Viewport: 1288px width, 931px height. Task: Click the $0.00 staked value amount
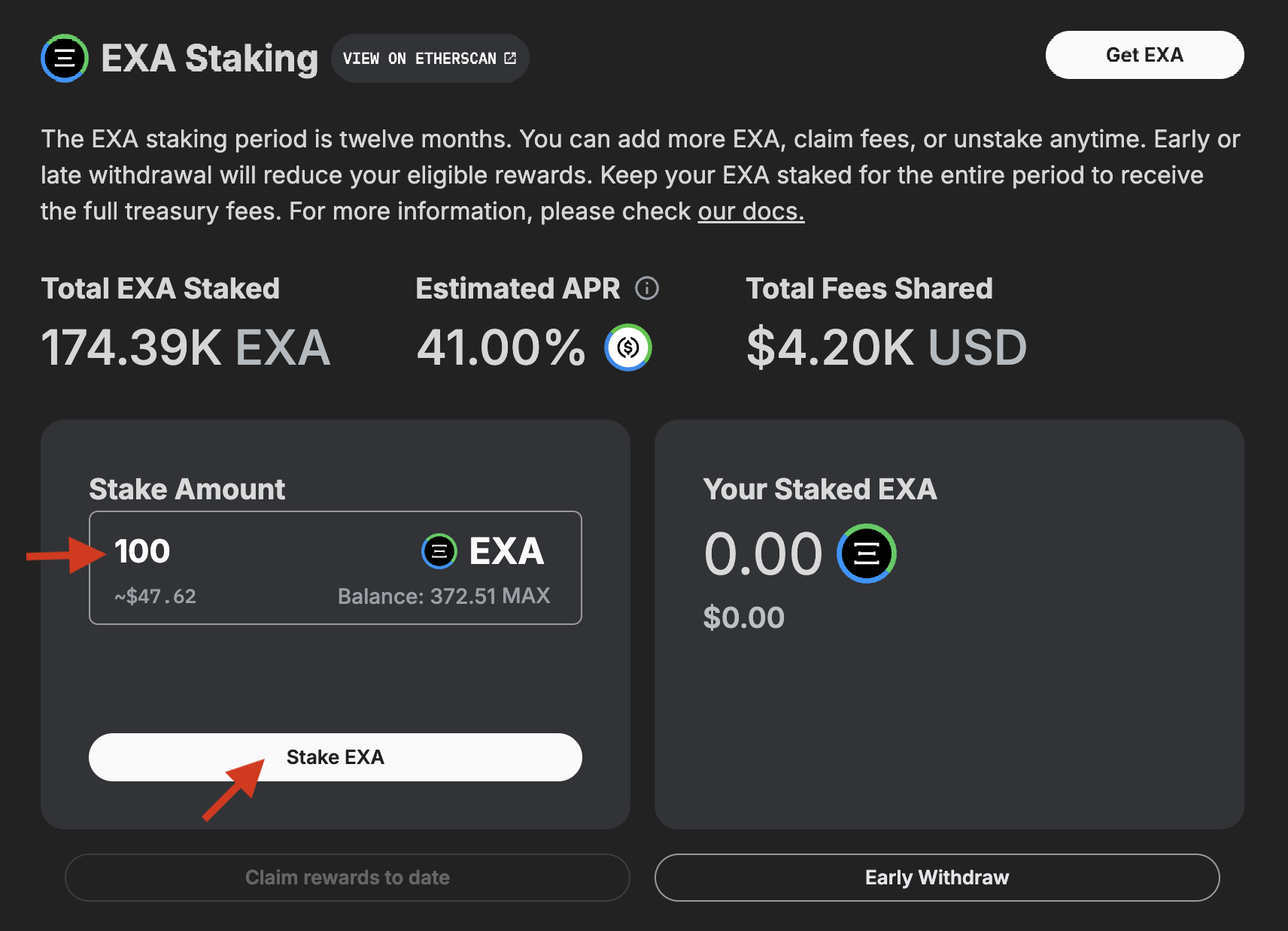[743, 617]
